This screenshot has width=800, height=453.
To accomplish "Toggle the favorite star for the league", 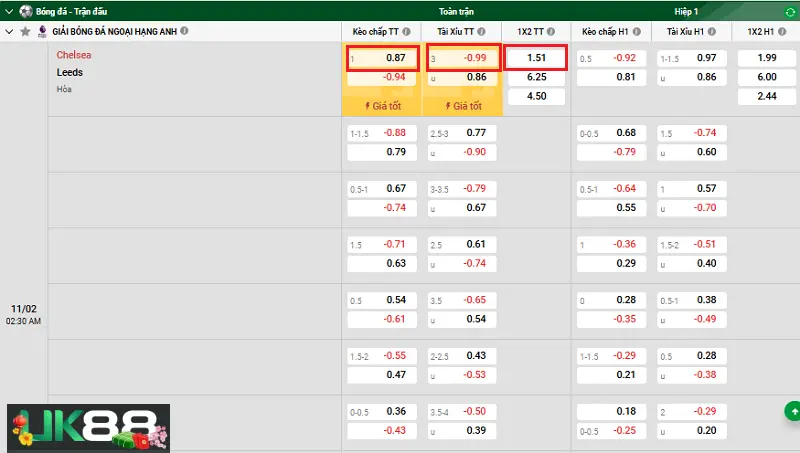I will pyautogui.click(x=25, y=32).
